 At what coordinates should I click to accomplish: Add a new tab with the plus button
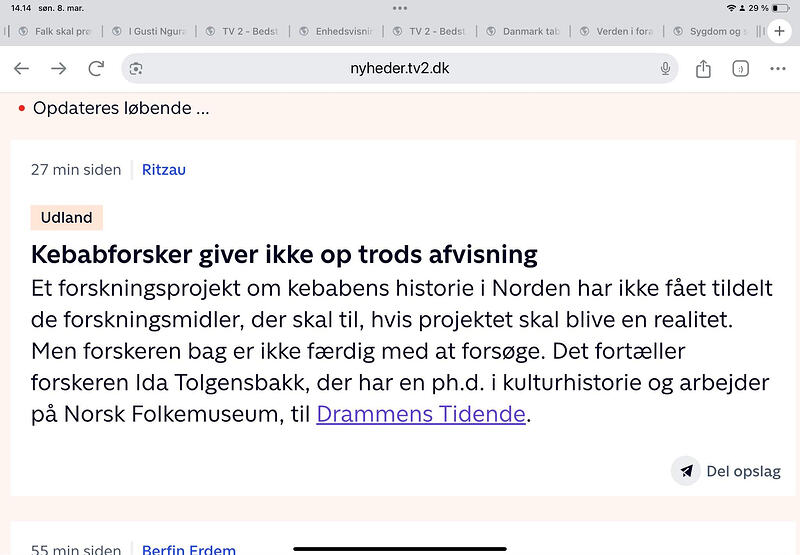pyautogui.click(x=779, y=31)
